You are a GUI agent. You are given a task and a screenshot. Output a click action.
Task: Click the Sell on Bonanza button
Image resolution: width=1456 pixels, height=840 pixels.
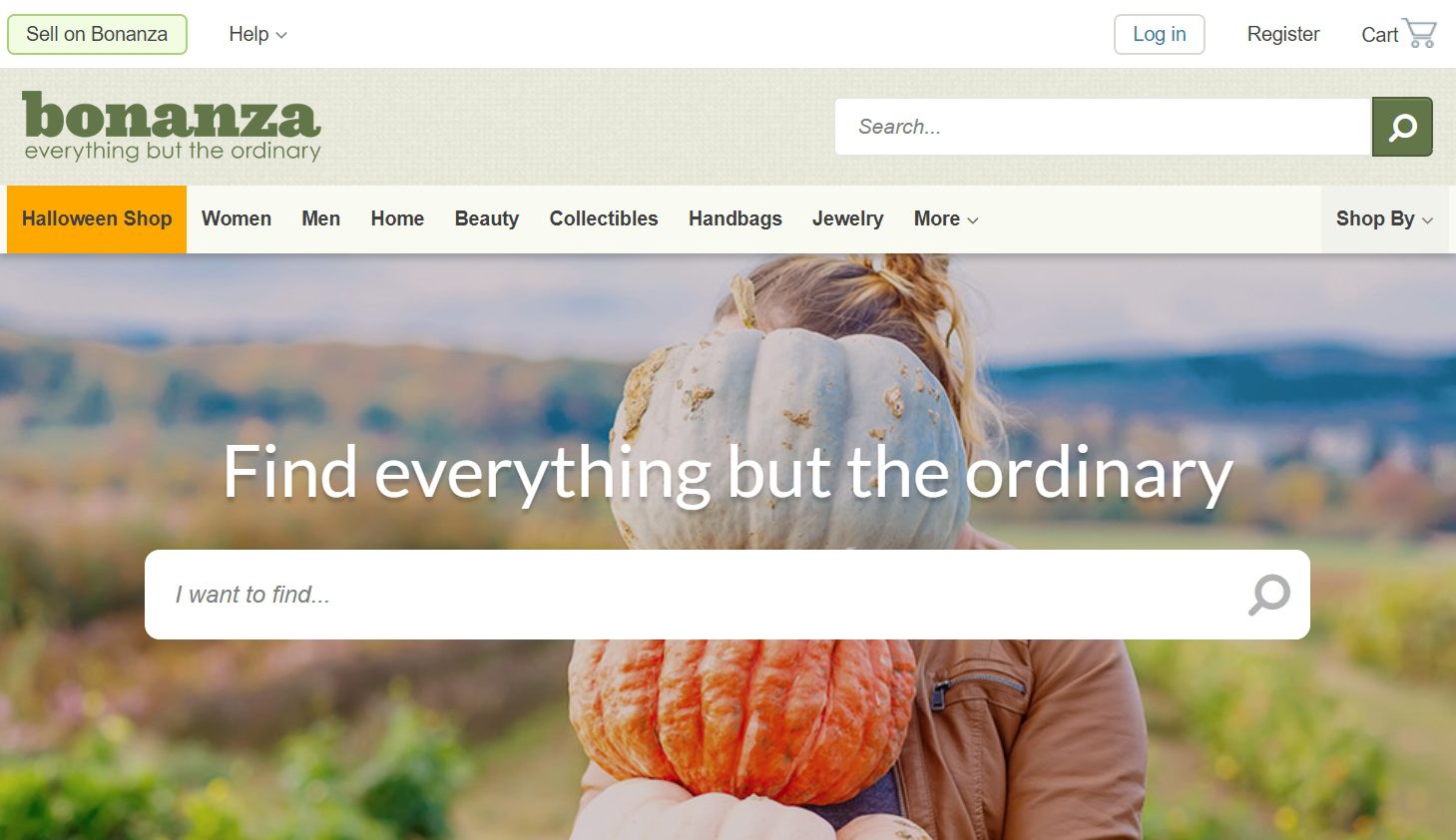[x=97, y=34]
